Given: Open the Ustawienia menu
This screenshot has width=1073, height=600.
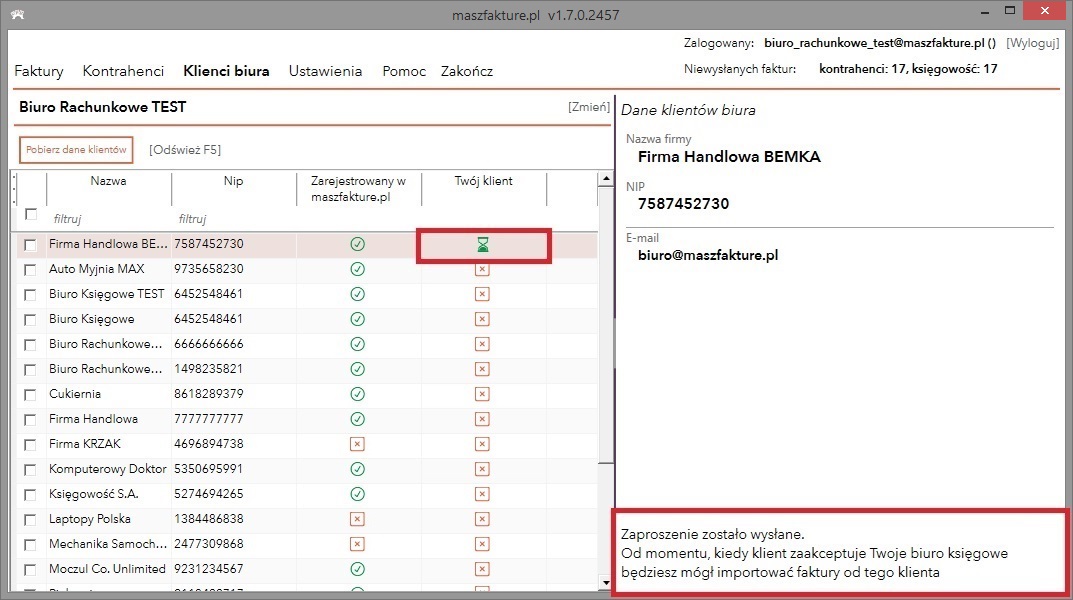Looking at the screenshot, I should point(325,71).
